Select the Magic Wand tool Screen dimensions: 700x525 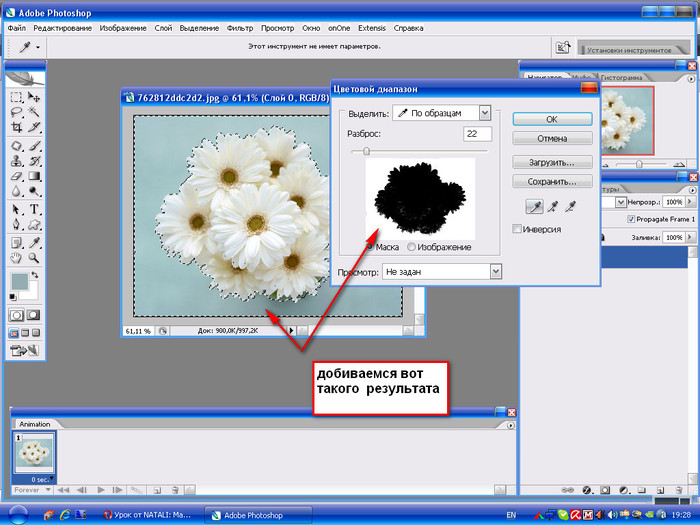[x=34, y=112]
